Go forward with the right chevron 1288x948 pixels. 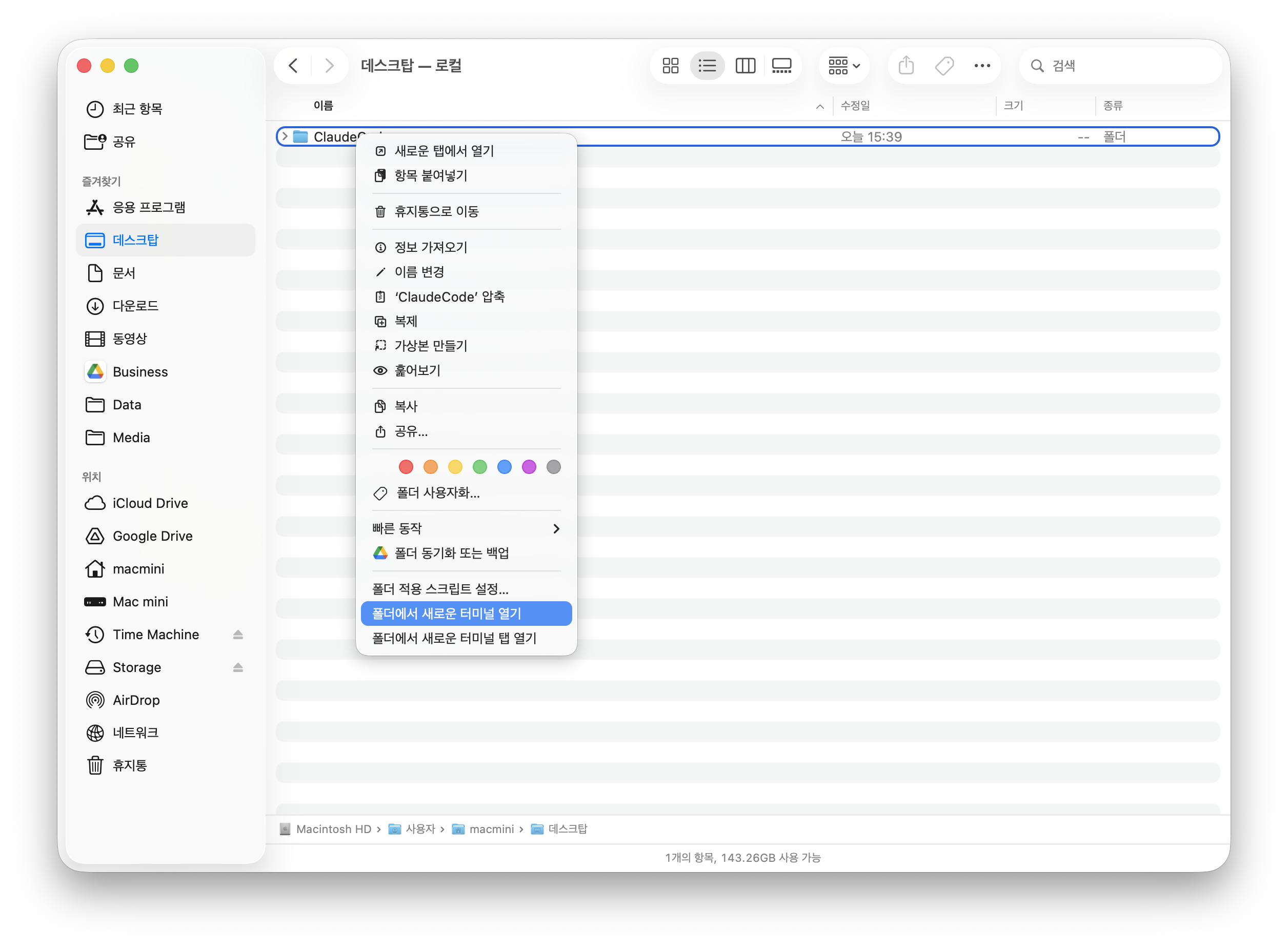329,66
